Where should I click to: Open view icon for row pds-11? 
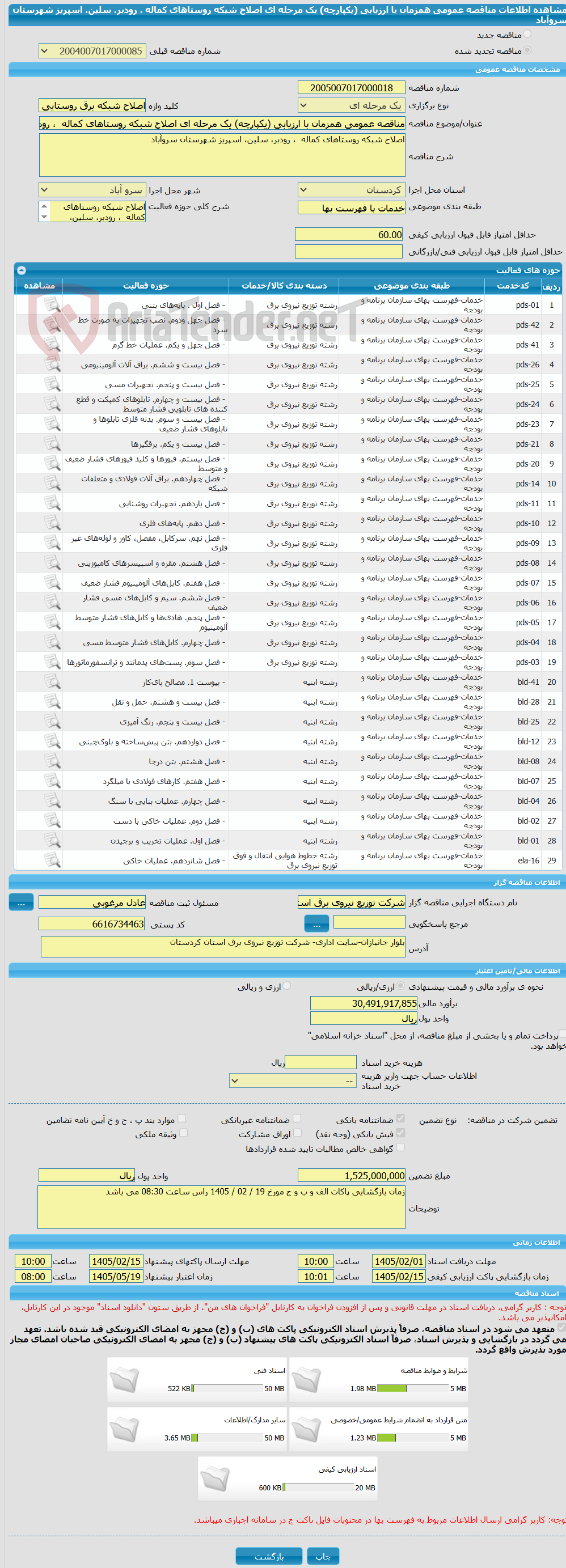[52, 503]
